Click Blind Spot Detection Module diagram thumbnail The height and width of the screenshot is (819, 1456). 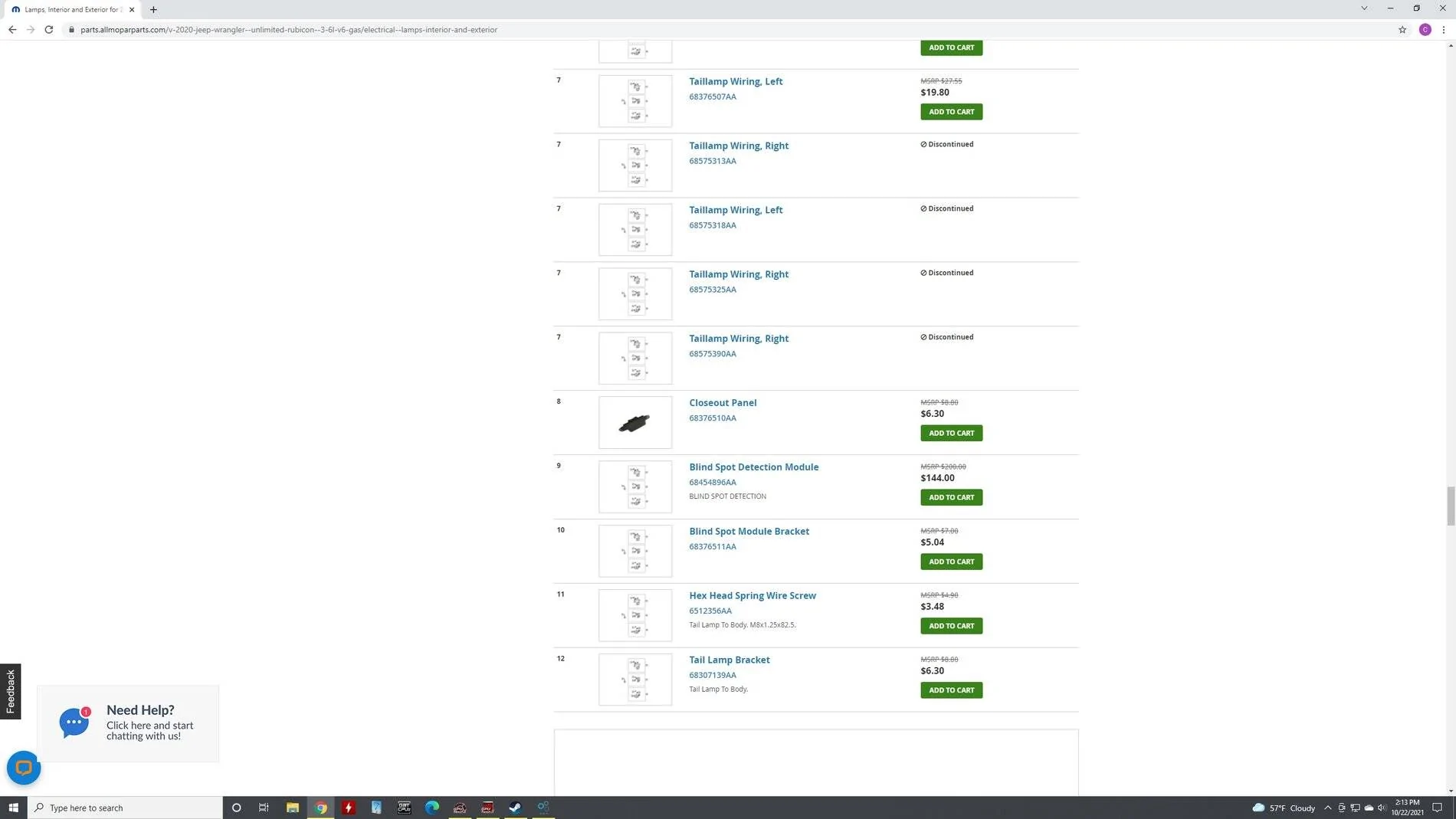635,487
